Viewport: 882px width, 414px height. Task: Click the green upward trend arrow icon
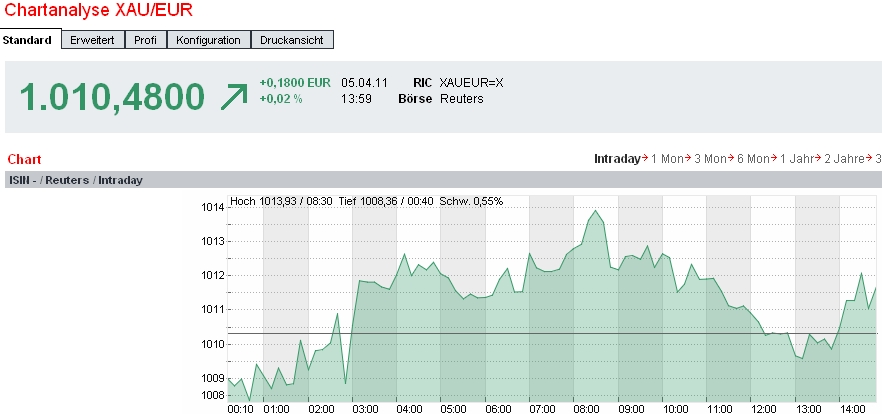[x=233, y=97]
